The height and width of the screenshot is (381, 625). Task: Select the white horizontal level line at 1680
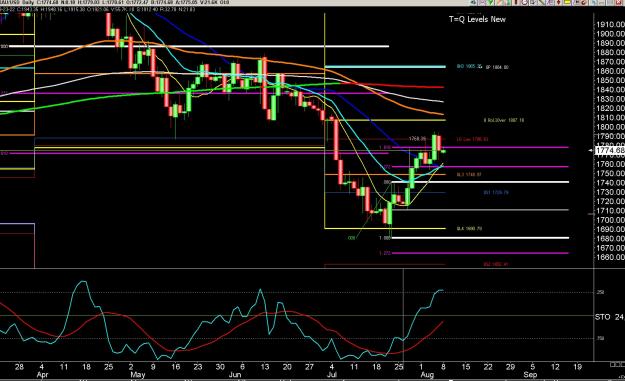click(480, 238)
